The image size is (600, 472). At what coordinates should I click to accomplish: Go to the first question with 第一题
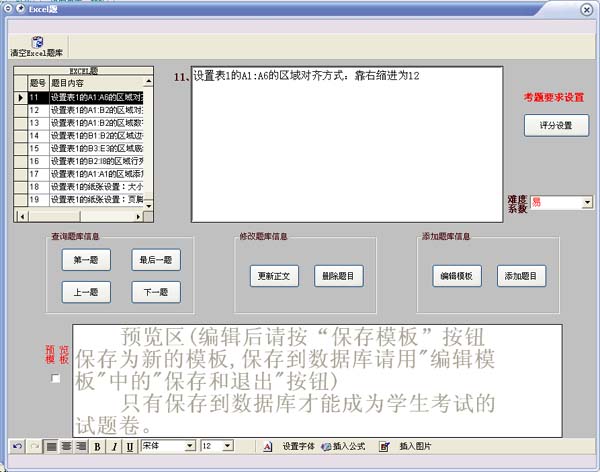point(86,260)
